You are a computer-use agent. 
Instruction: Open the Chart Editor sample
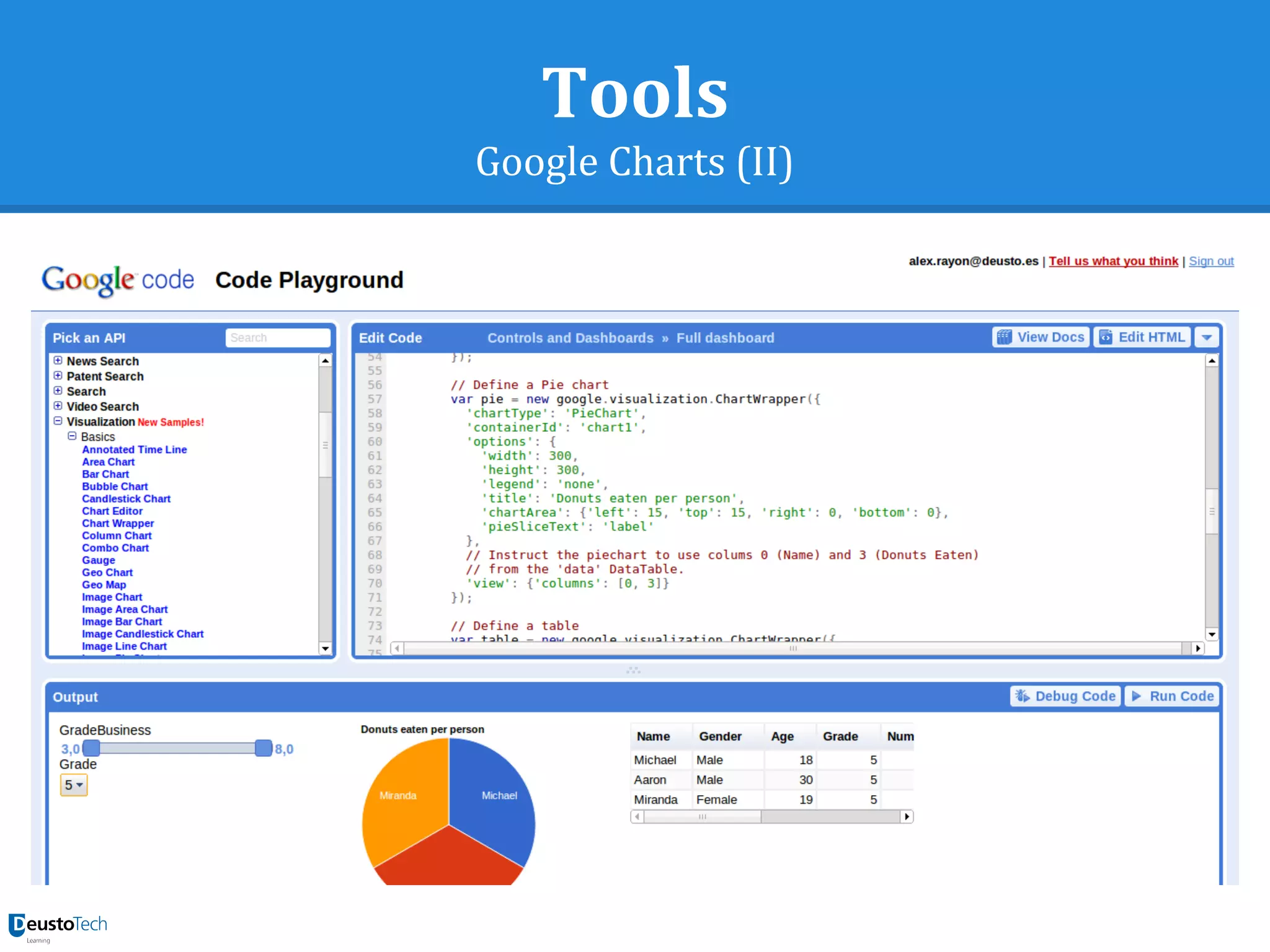pyautogui.click(x=112, y=511)
